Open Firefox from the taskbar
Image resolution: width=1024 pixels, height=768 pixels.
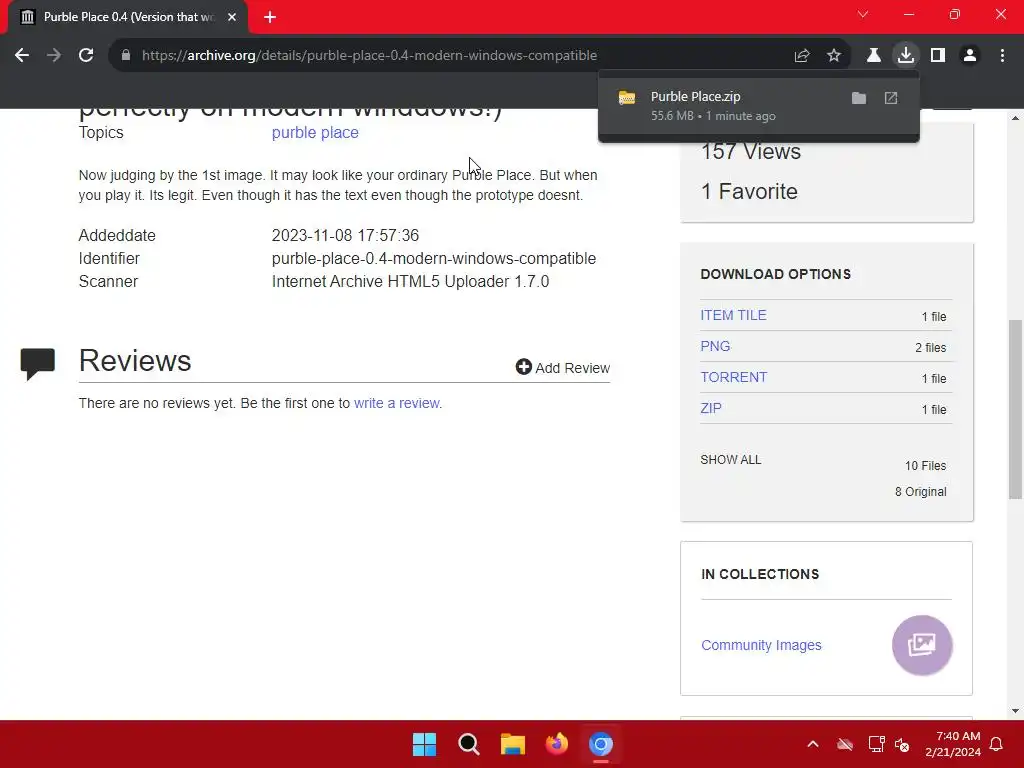click(556, 744)
